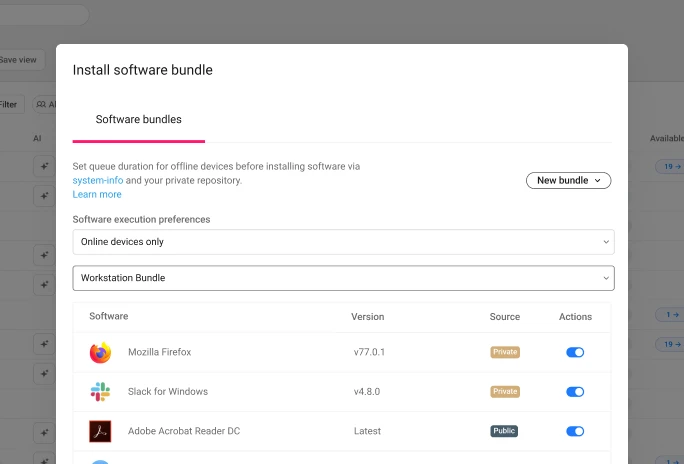Click the Version column header

(368, 317)
